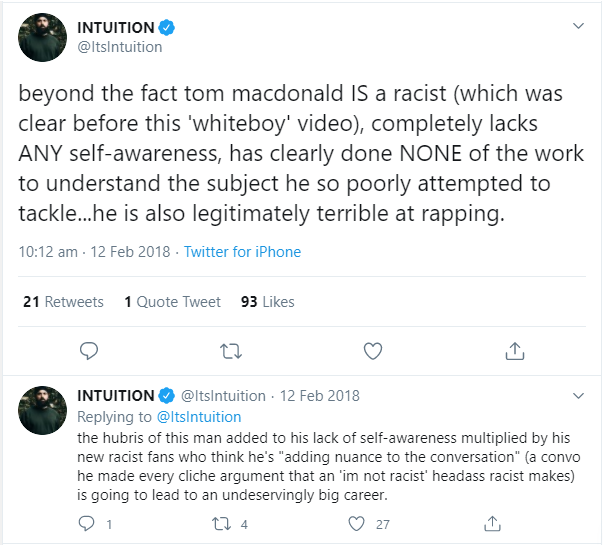Click the main tweet profile picture
The image size is (603, 545).
click(42, 37)
